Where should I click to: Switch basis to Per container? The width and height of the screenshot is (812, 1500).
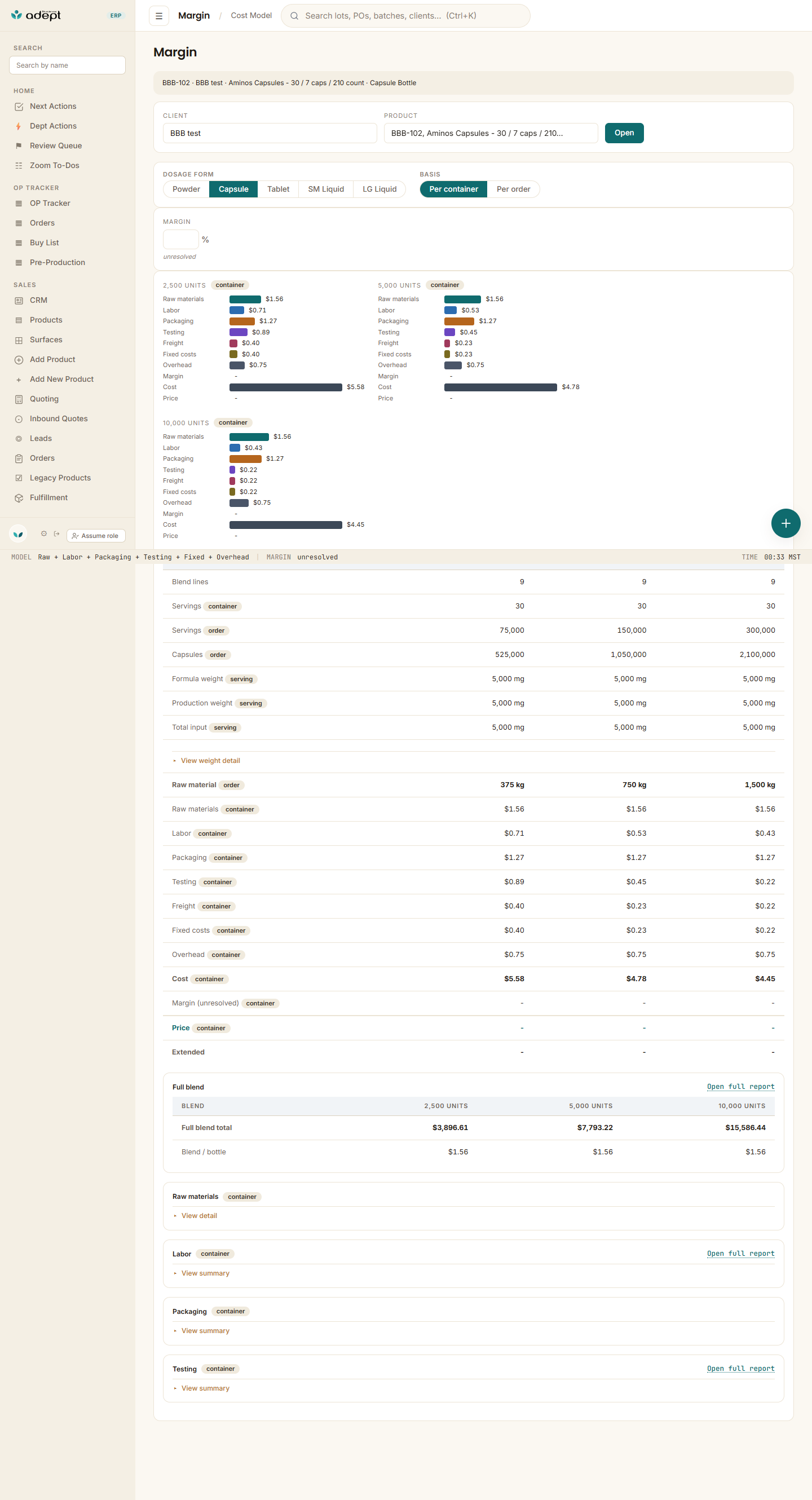click(x=453, y=189)
